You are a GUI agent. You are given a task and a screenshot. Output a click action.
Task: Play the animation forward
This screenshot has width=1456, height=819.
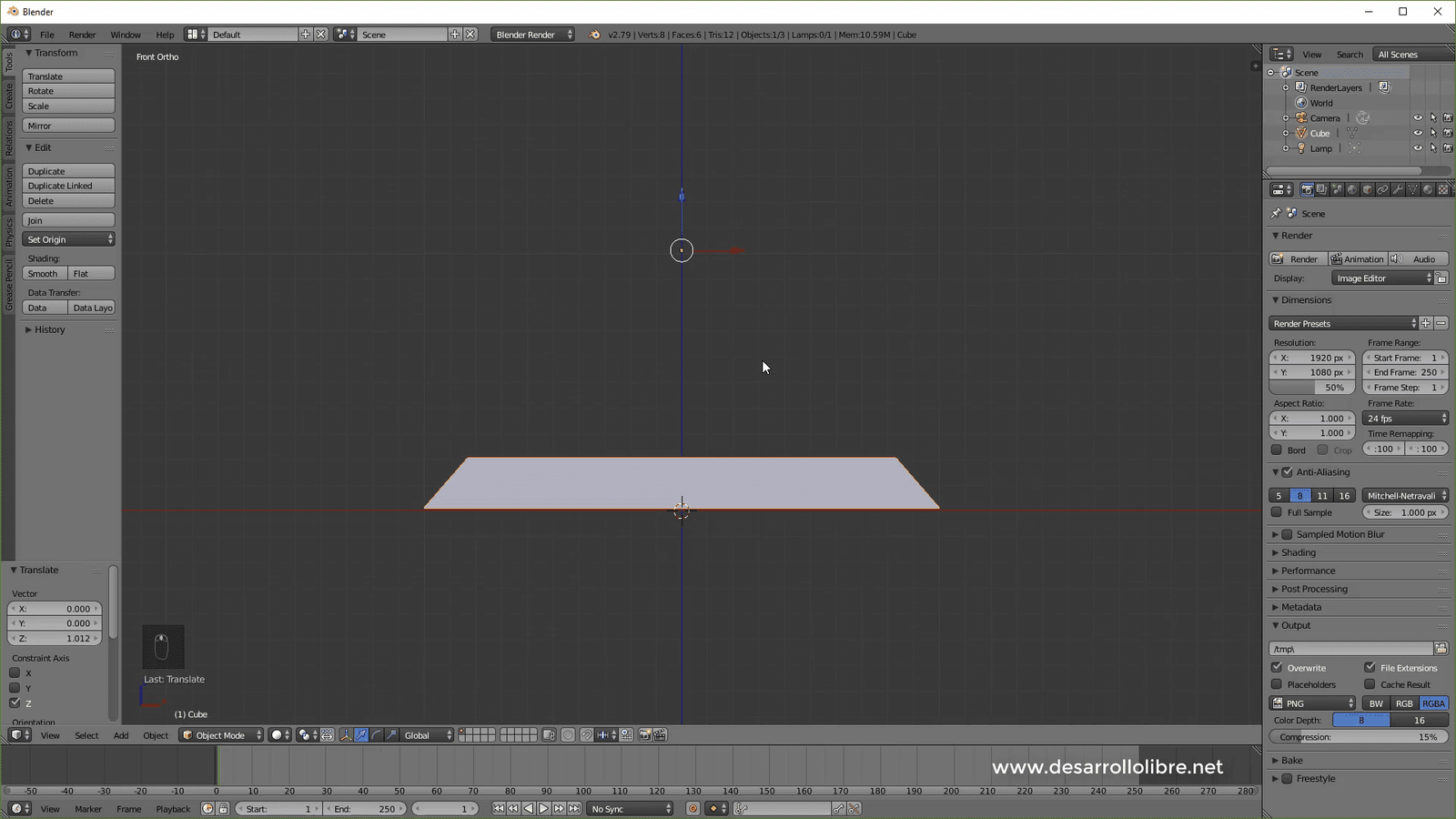[543, 808]
